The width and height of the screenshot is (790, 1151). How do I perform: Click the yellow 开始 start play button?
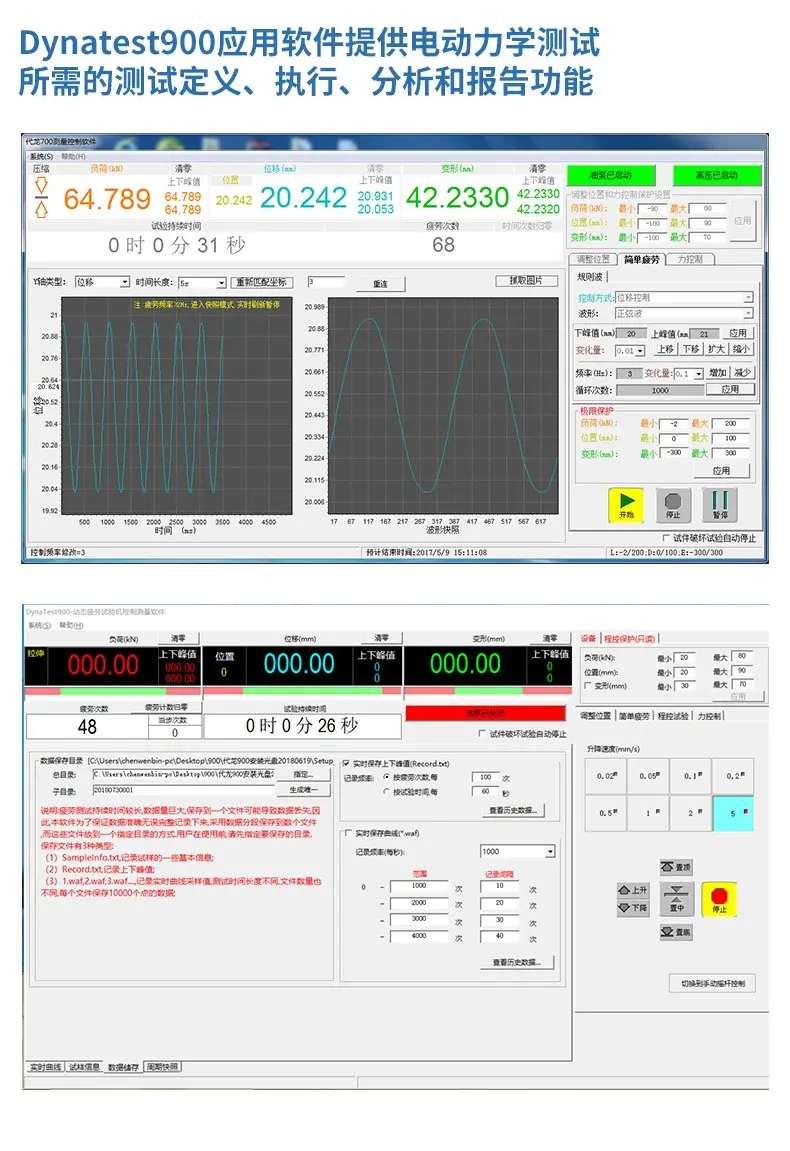[x=626, y=505]
